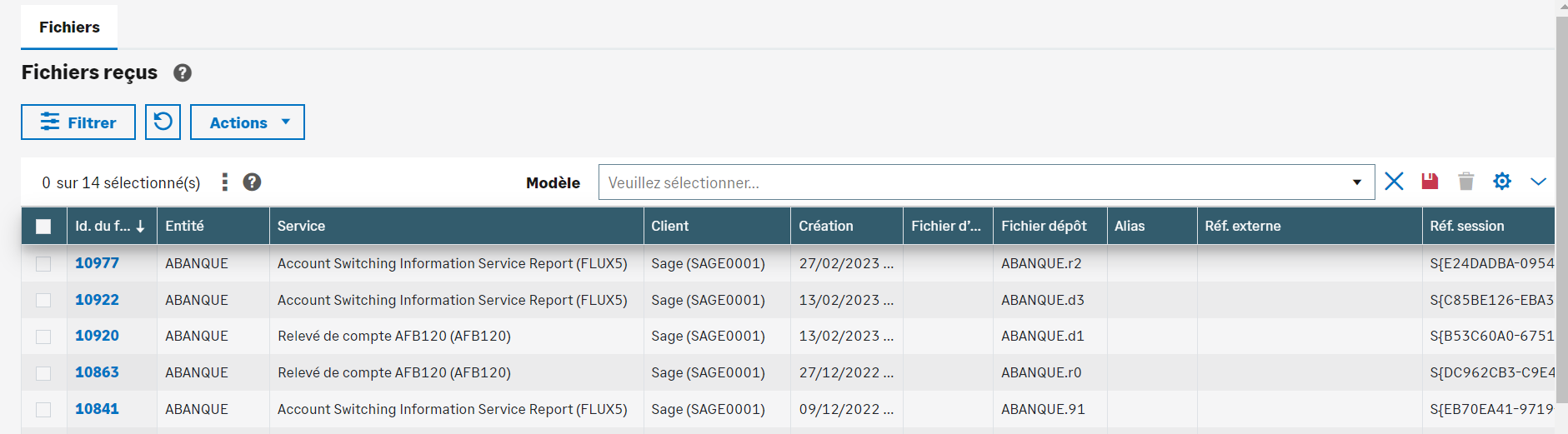
Task: Open table settings gear icon
Action: tap(1502, 182)
